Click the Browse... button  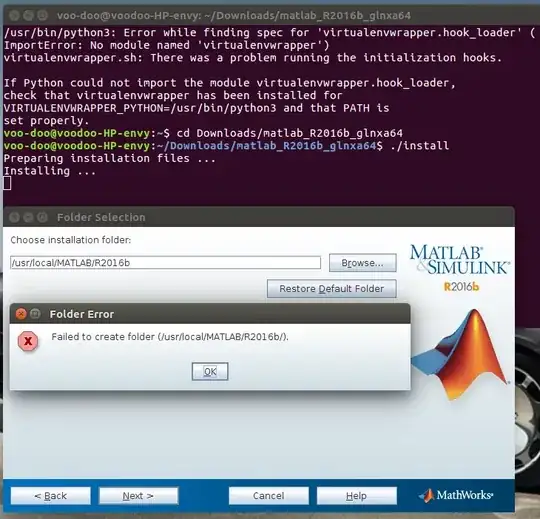click(362, 263)
